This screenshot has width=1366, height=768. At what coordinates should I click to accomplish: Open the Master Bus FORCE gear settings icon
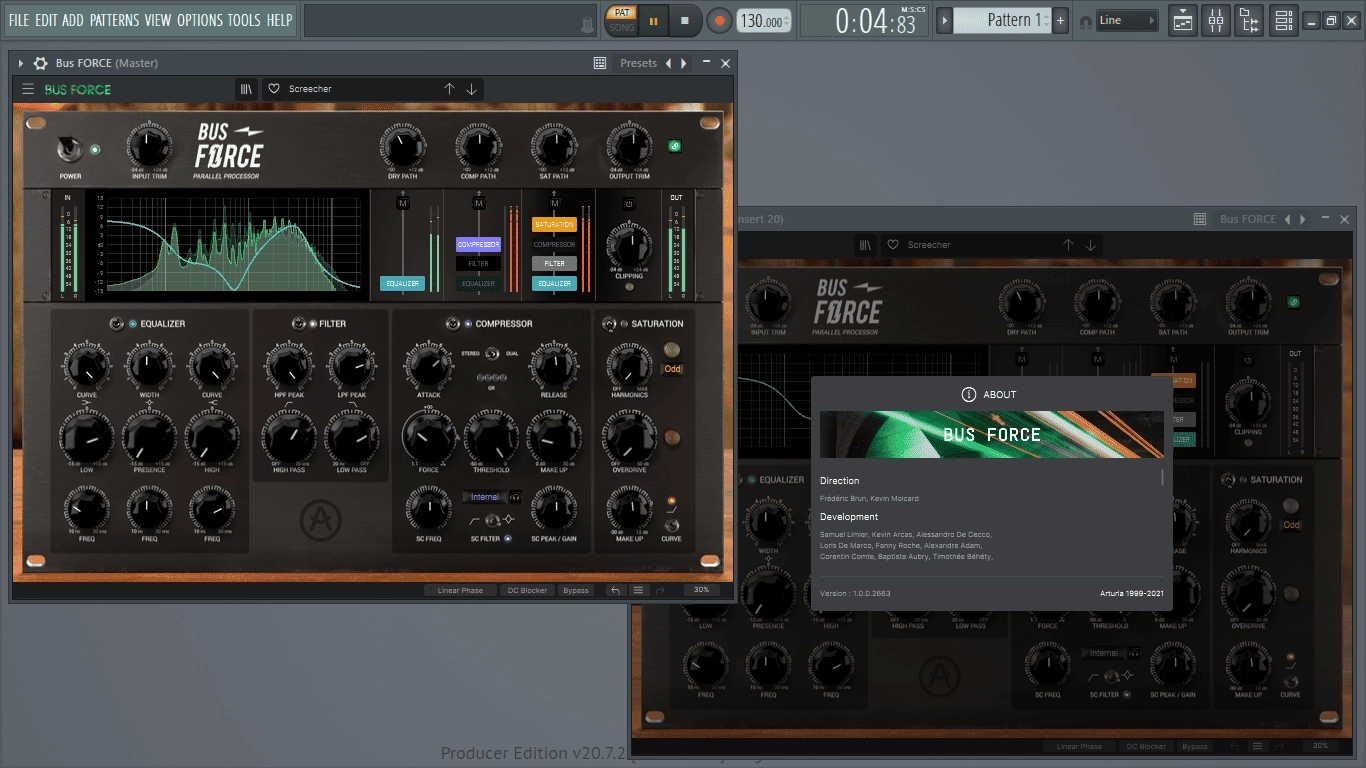tap(41, 63)
